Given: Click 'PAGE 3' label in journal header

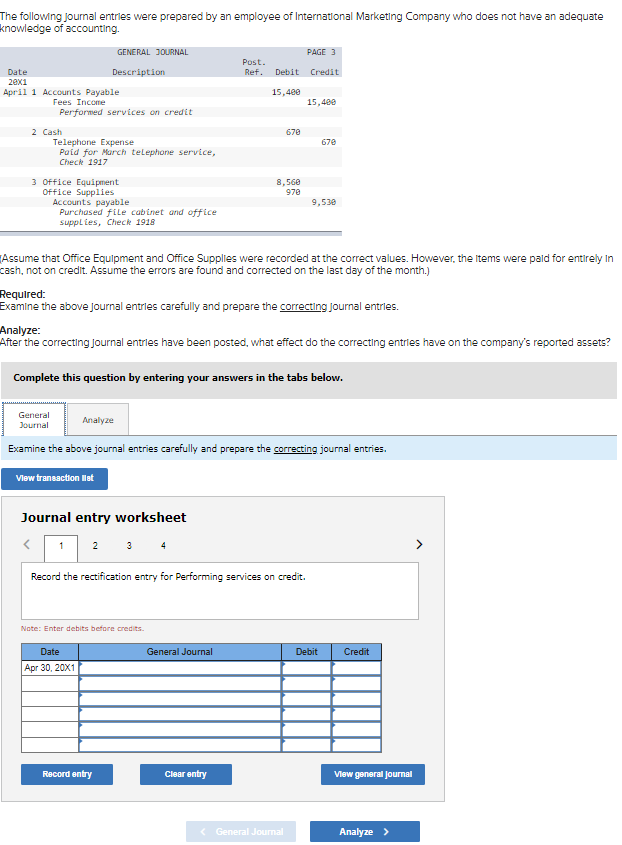Looking at the screenshot, I should point(321,52).
